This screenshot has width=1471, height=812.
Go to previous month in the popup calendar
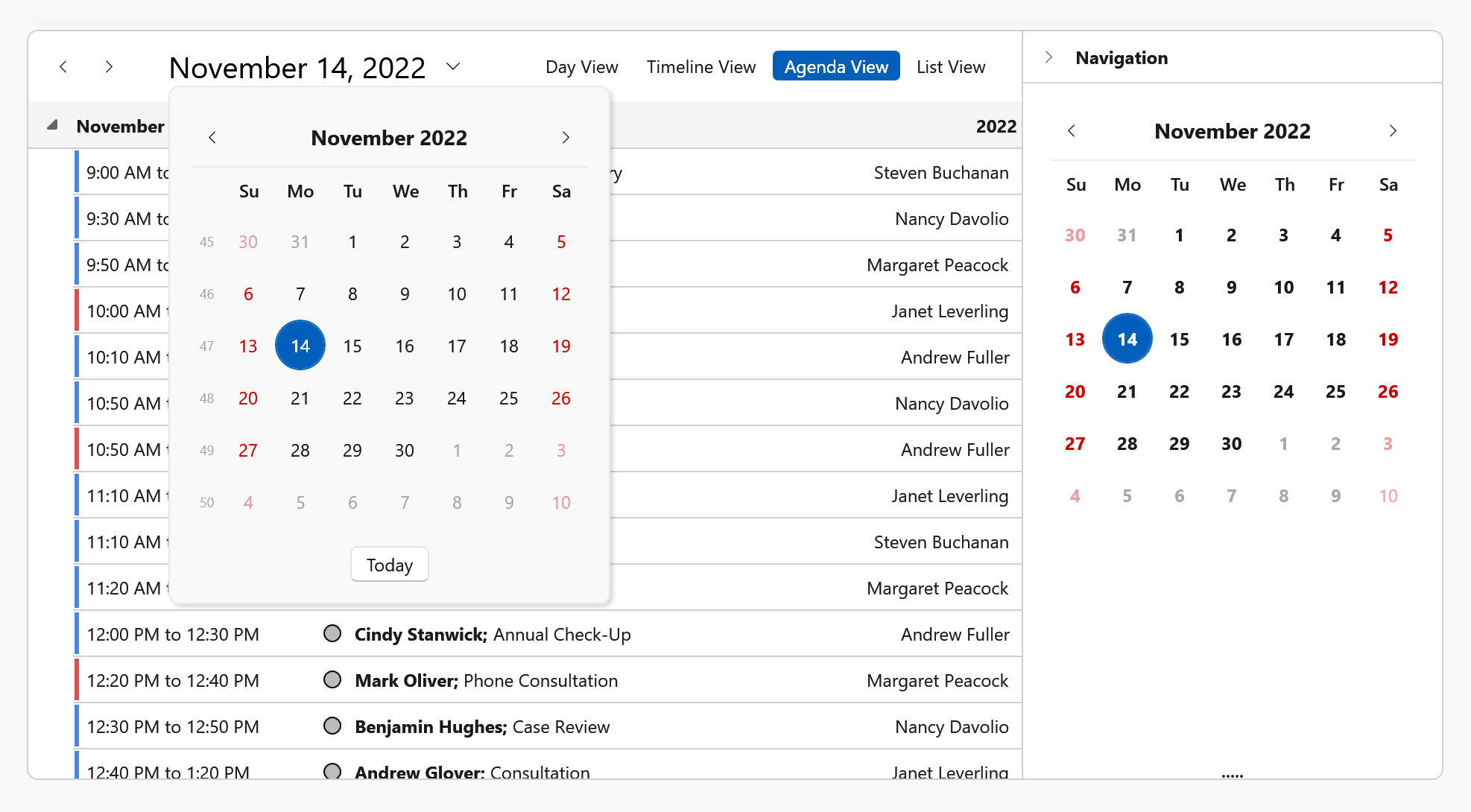(x=212, y=137)
